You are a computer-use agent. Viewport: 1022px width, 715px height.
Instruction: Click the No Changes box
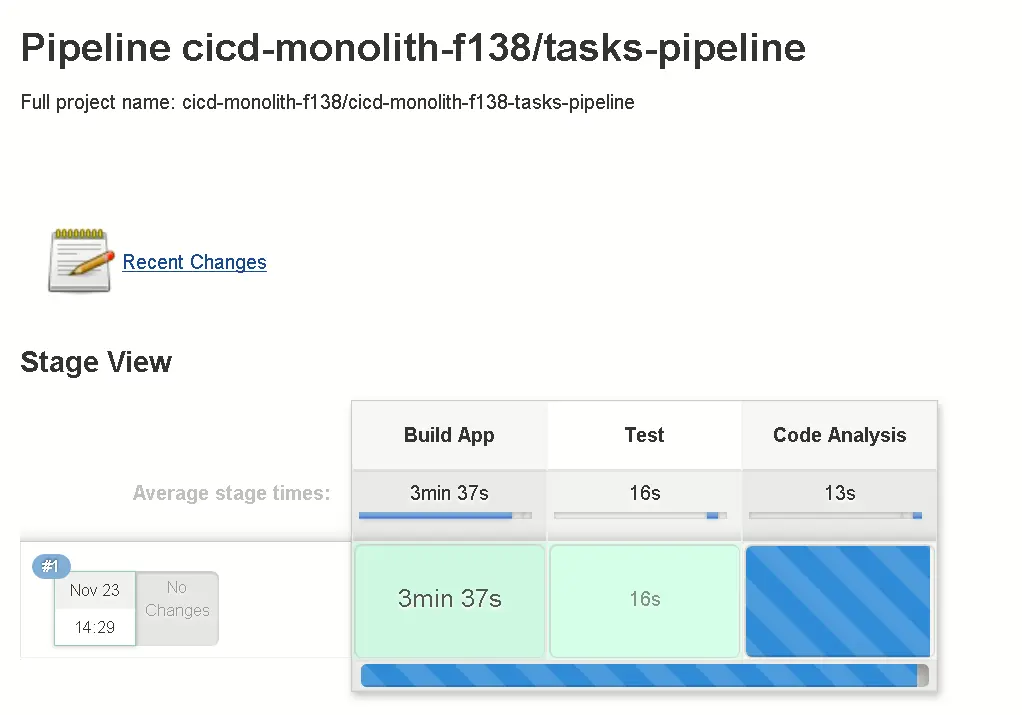(177, 599)
